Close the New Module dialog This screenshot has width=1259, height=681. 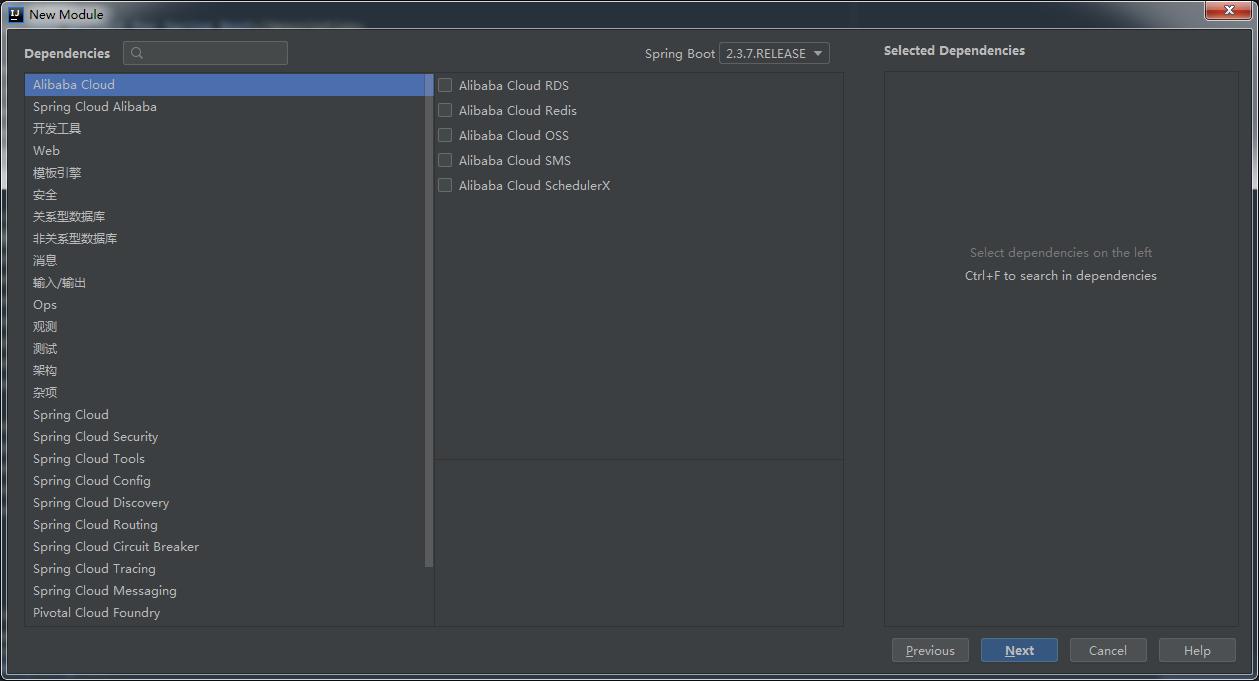pyautogui.click(x=1229, y=11)
